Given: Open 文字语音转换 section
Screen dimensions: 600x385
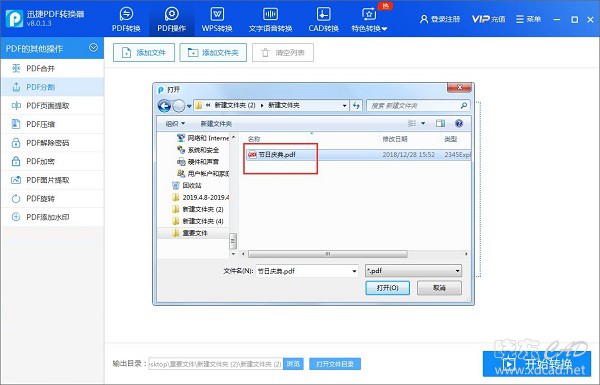Looking at the screenshot, I should click(x=270, y=19).
